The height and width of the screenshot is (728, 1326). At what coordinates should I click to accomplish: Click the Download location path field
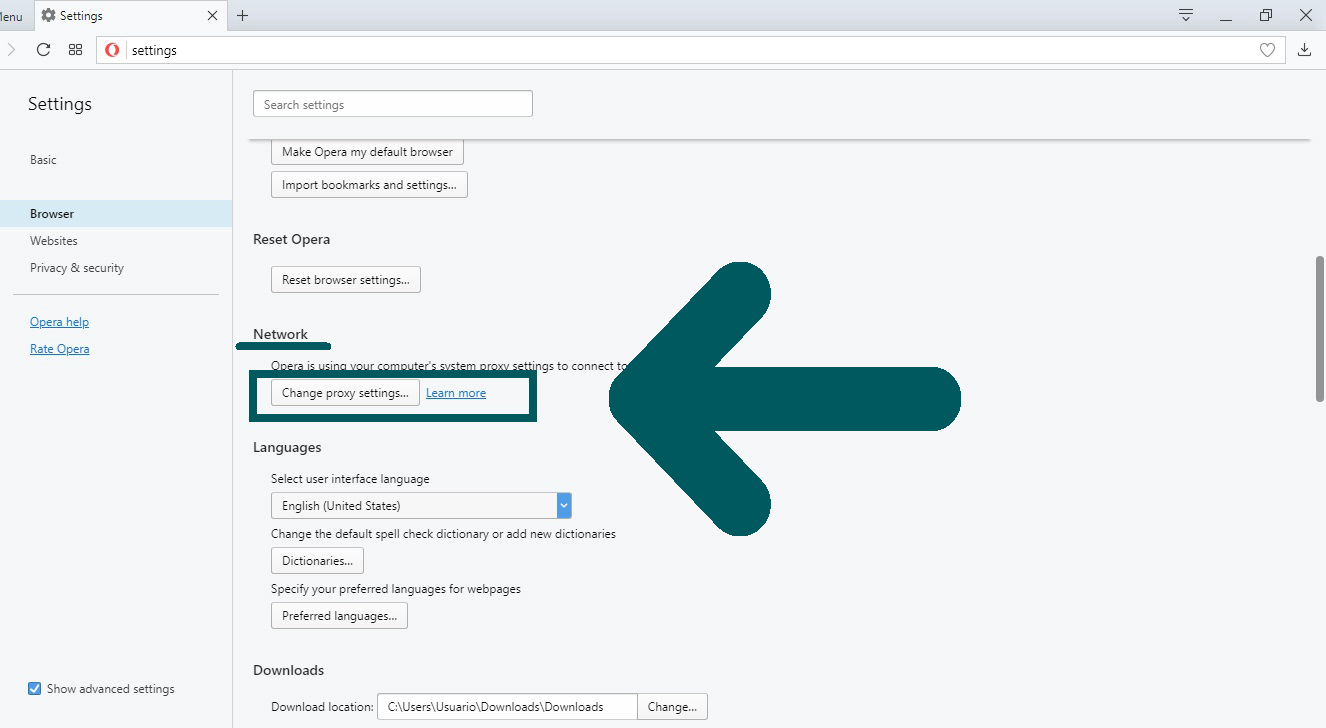(x=507, y=707)
